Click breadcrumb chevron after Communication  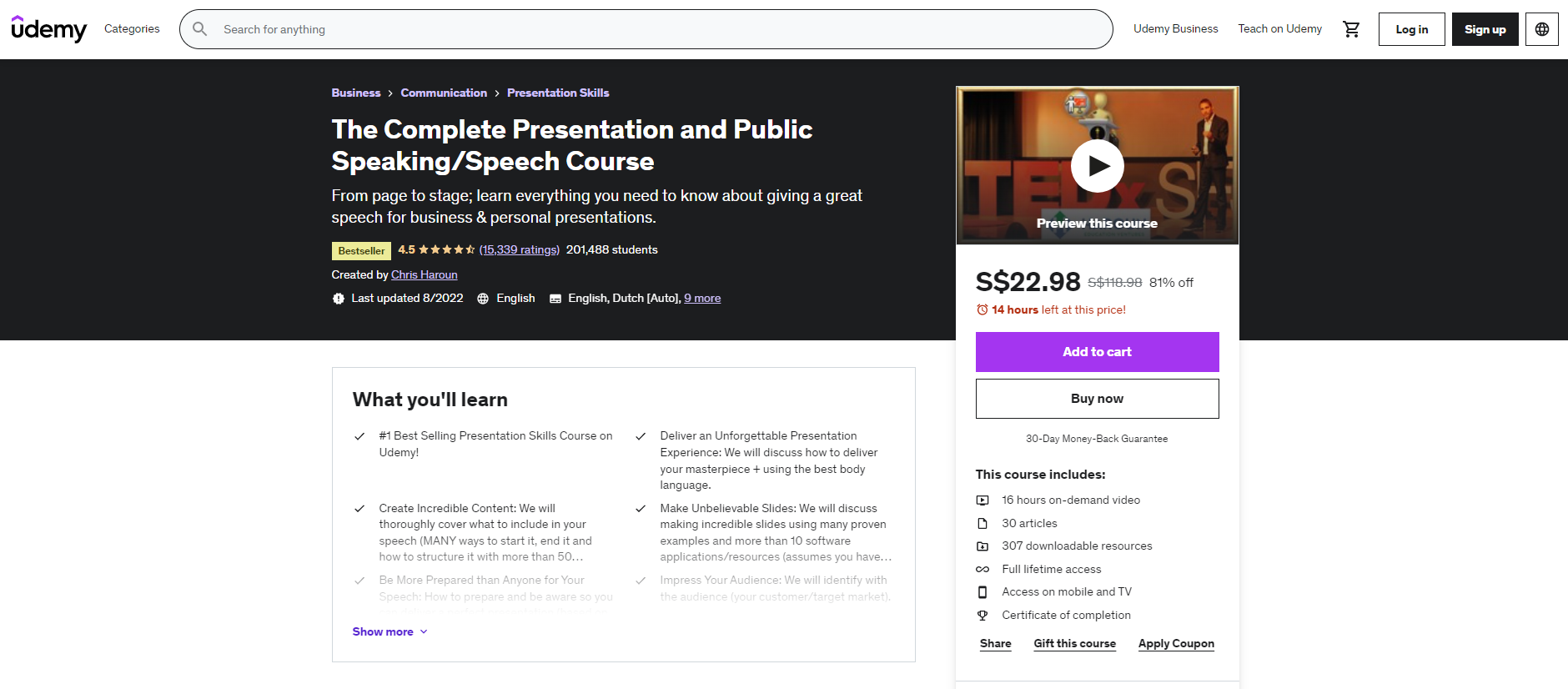coord(497,93)
